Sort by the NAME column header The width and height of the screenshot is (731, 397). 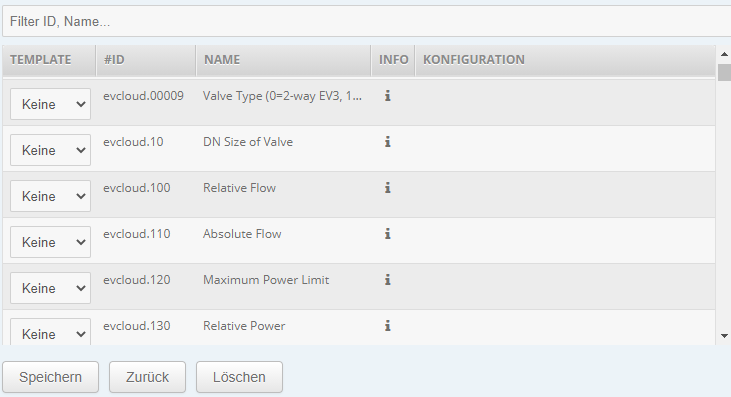[x=283, y=60]
